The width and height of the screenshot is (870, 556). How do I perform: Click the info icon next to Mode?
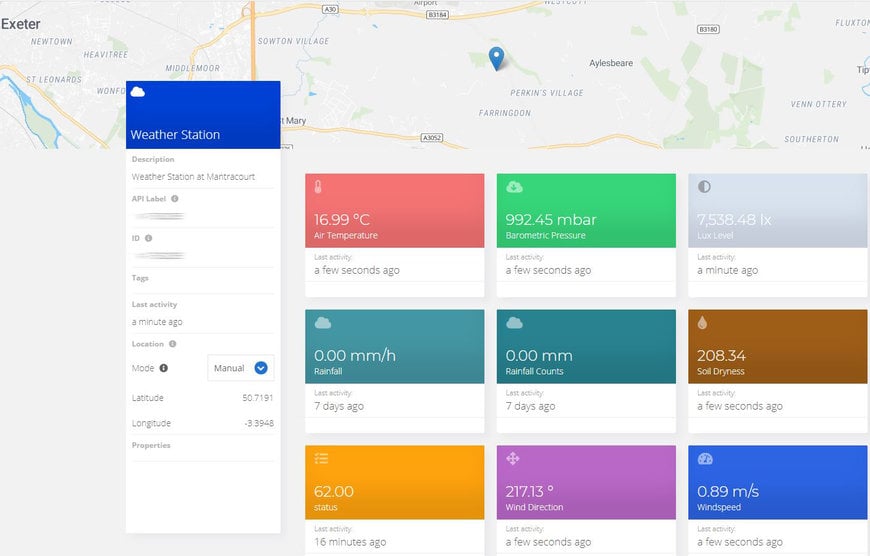[164, 368]
